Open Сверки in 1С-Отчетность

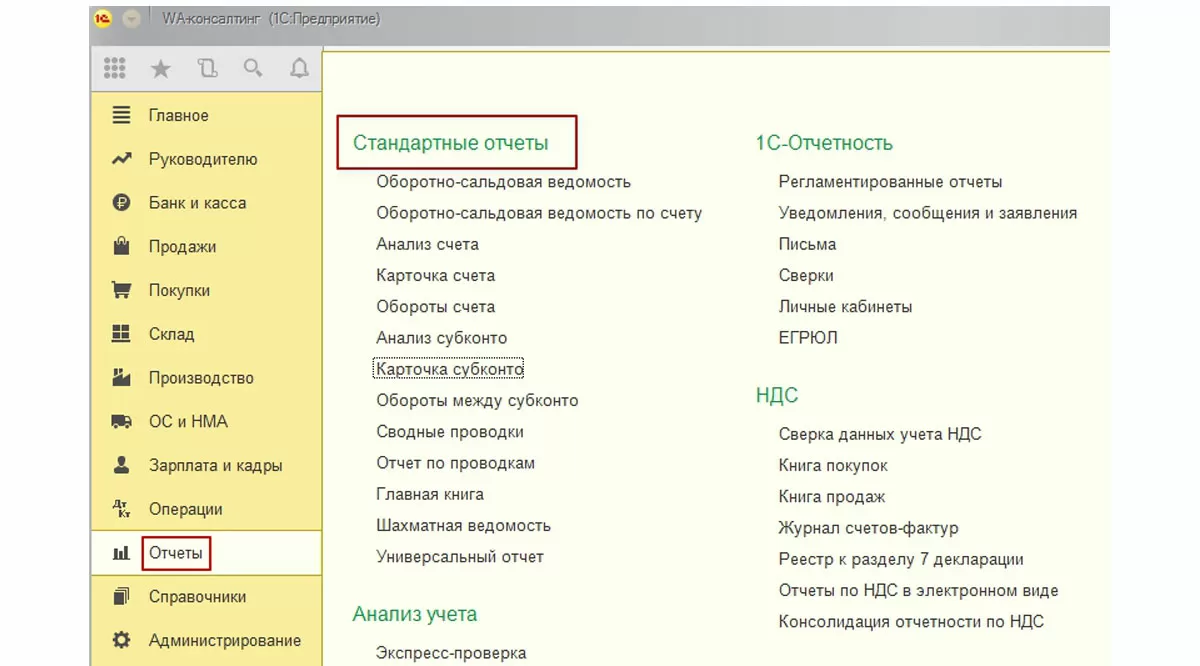(x=806, y=275)
